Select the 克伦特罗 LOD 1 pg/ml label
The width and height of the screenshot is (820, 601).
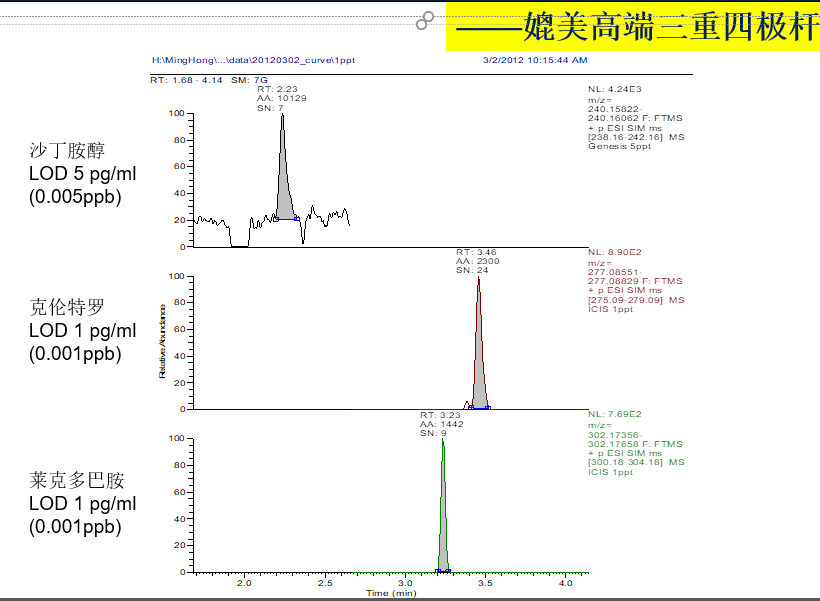pos(73,330)
